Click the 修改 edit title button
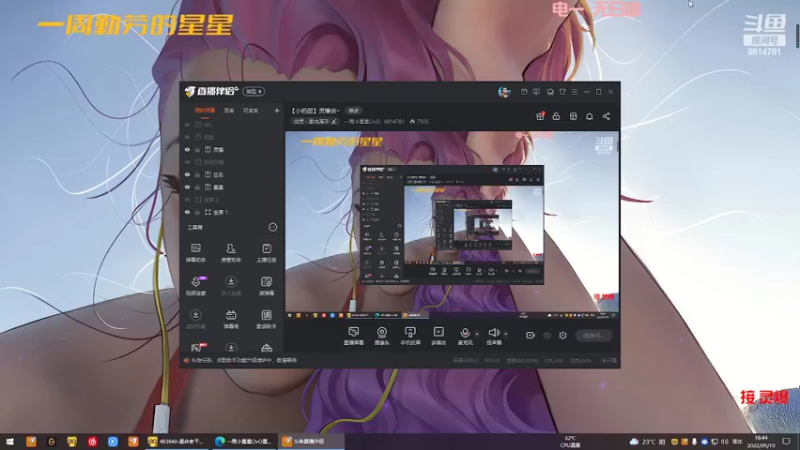Viewport: 800px width, 450px height. point(353,110)
